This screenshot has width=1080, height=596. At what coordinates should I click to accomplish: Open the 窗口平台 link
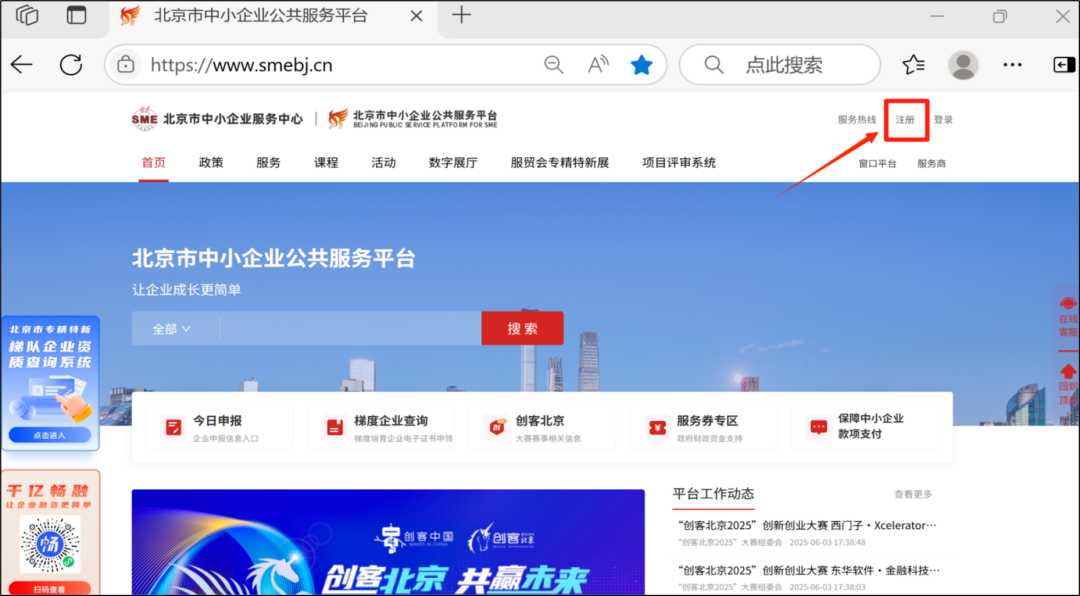878,163
